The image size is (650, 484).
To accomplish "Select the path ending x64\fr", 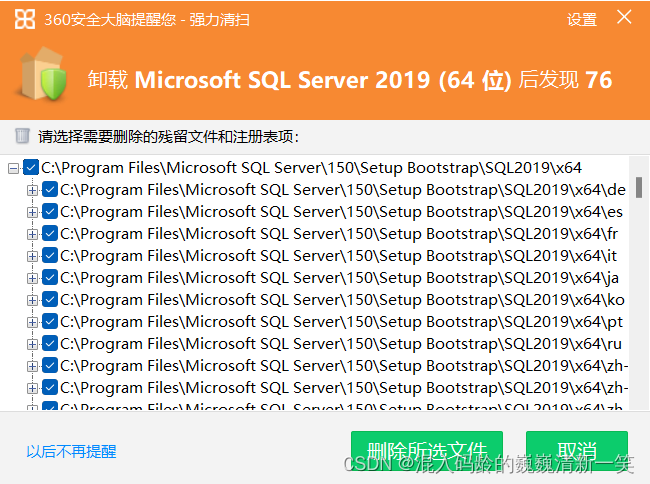I will 339,234.
